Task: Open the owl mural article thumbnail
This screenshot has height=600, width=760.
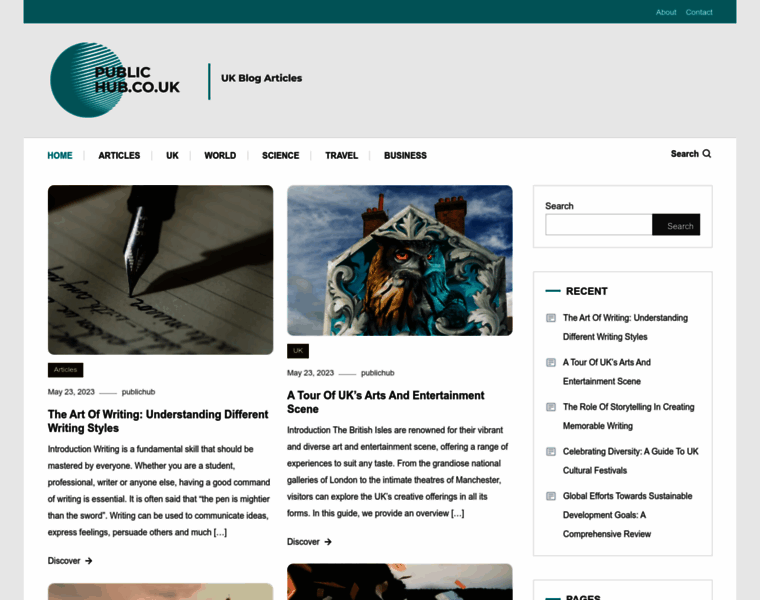Action: point(400,260)
